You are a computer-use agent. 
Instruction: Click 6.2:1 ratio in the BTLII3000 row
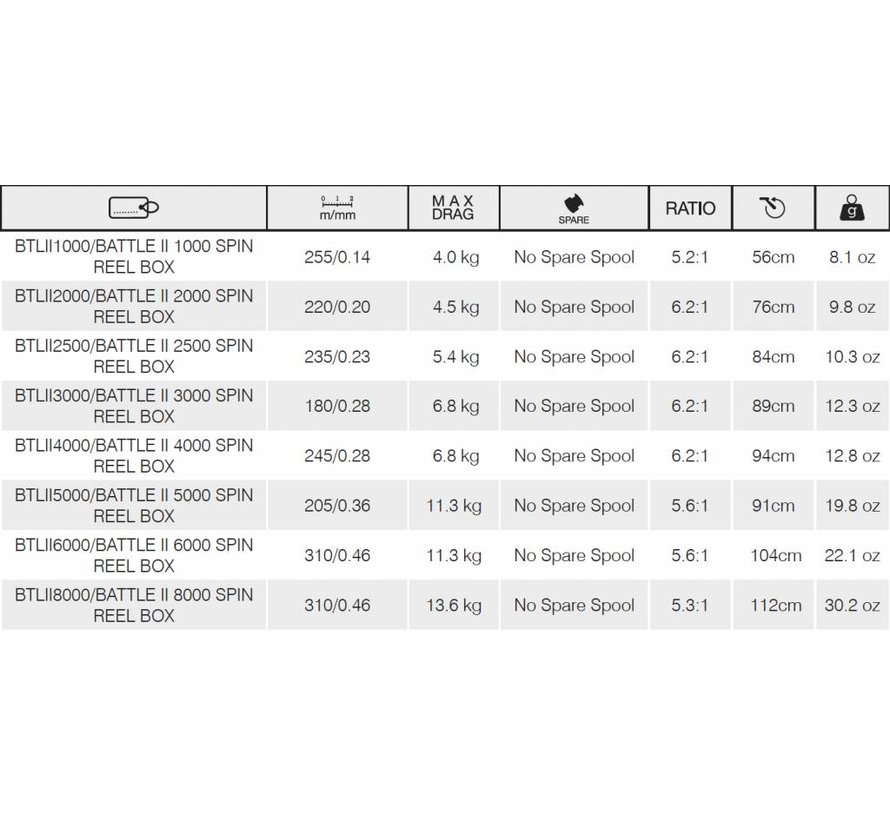coord(690,406)
